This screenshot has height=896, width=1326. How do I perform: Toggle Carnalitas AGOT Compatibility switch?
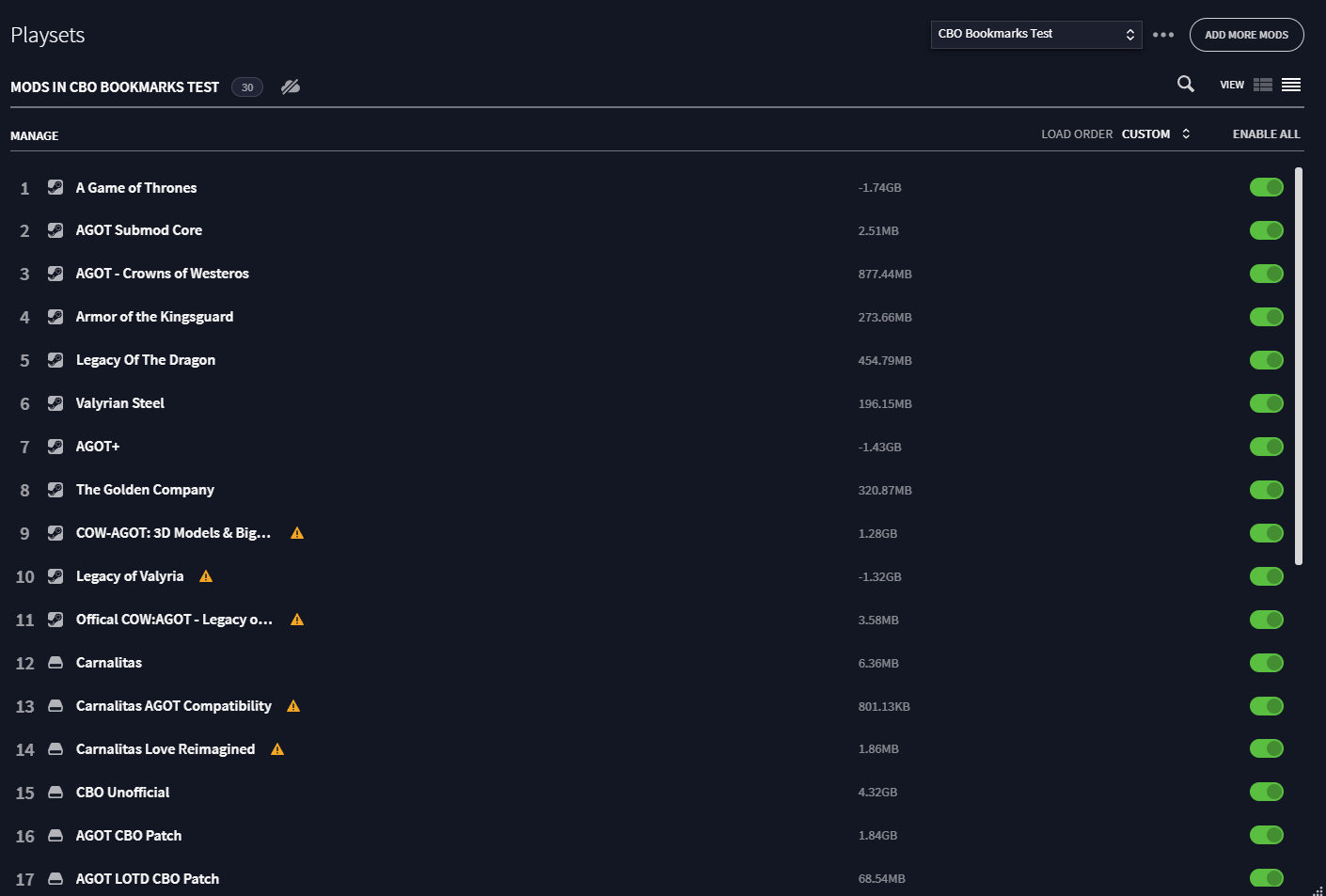tap(1267, 706)
